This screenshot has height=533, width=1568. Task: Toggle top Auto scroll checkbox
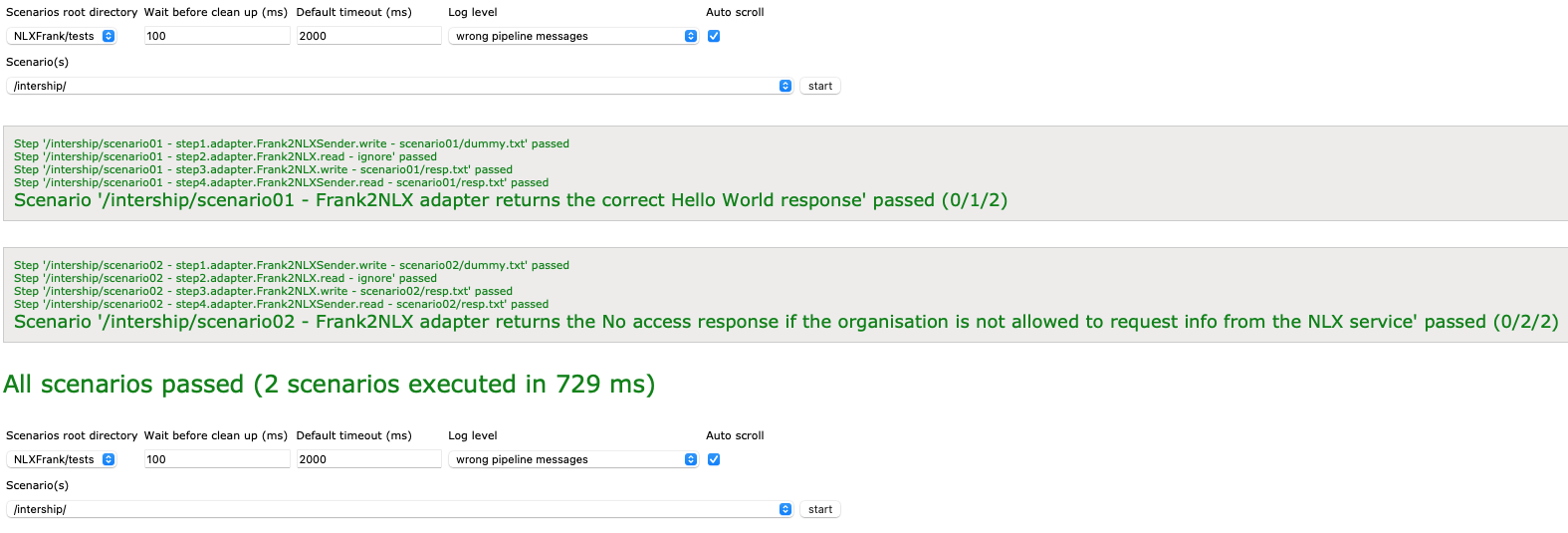coord(714,36)
